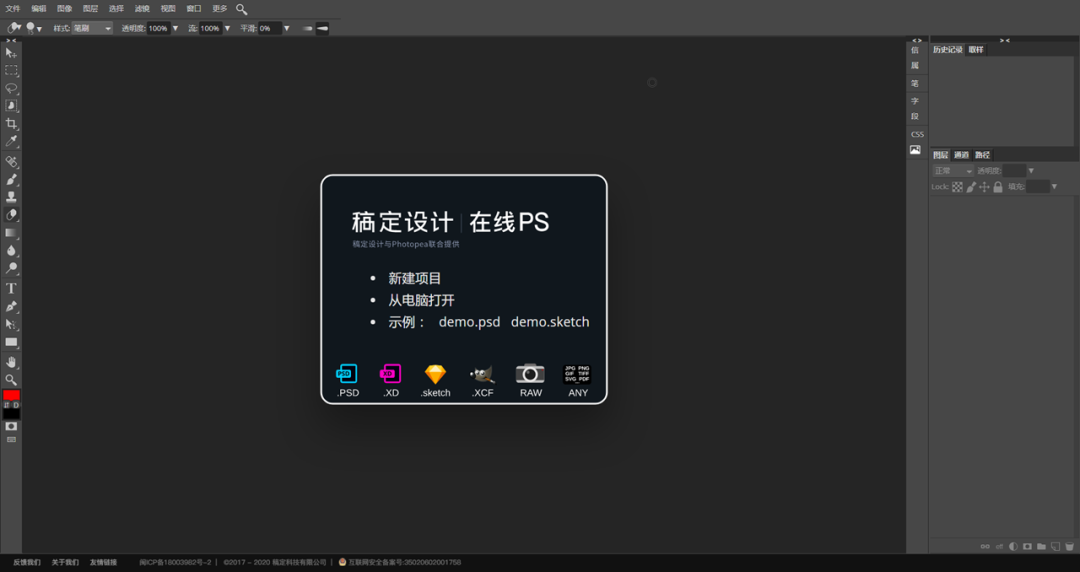
Task: Enable the hard brush tip option
Action: 322,28
